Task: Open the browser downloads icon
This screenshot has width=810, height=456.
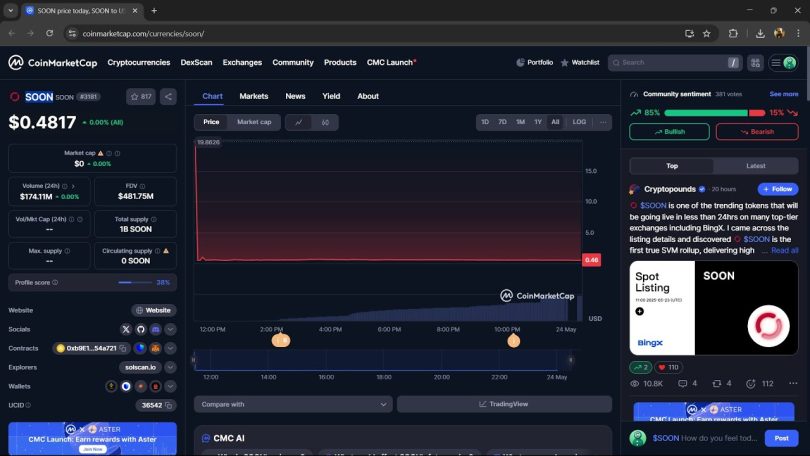Action: coord(760,34)
